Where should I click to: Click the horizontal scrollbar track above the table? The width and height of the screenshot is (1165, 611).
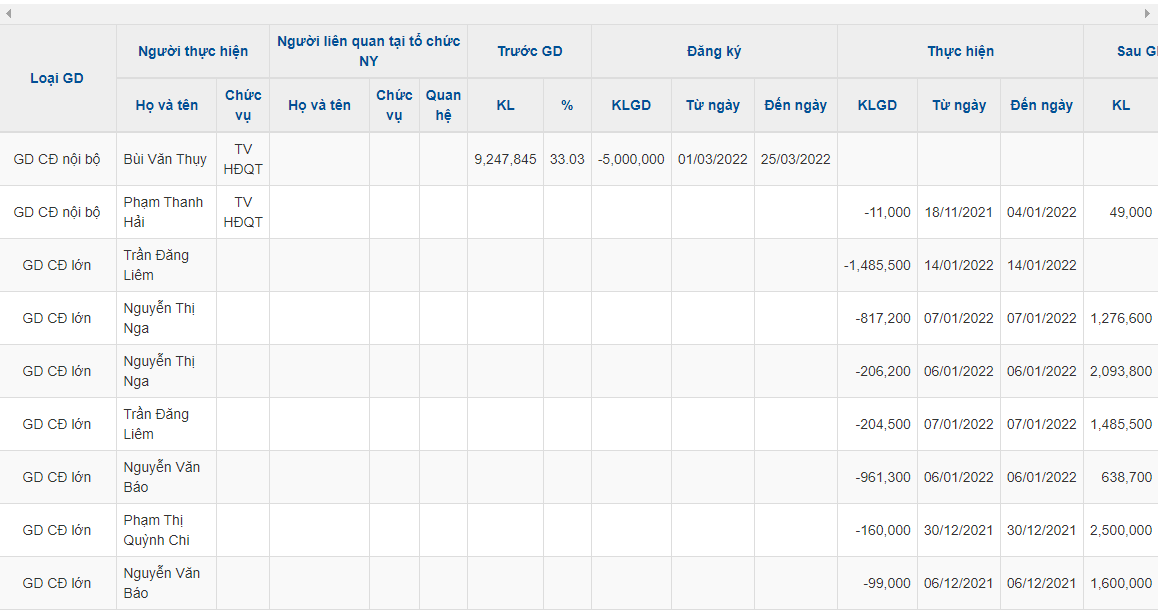580,13
